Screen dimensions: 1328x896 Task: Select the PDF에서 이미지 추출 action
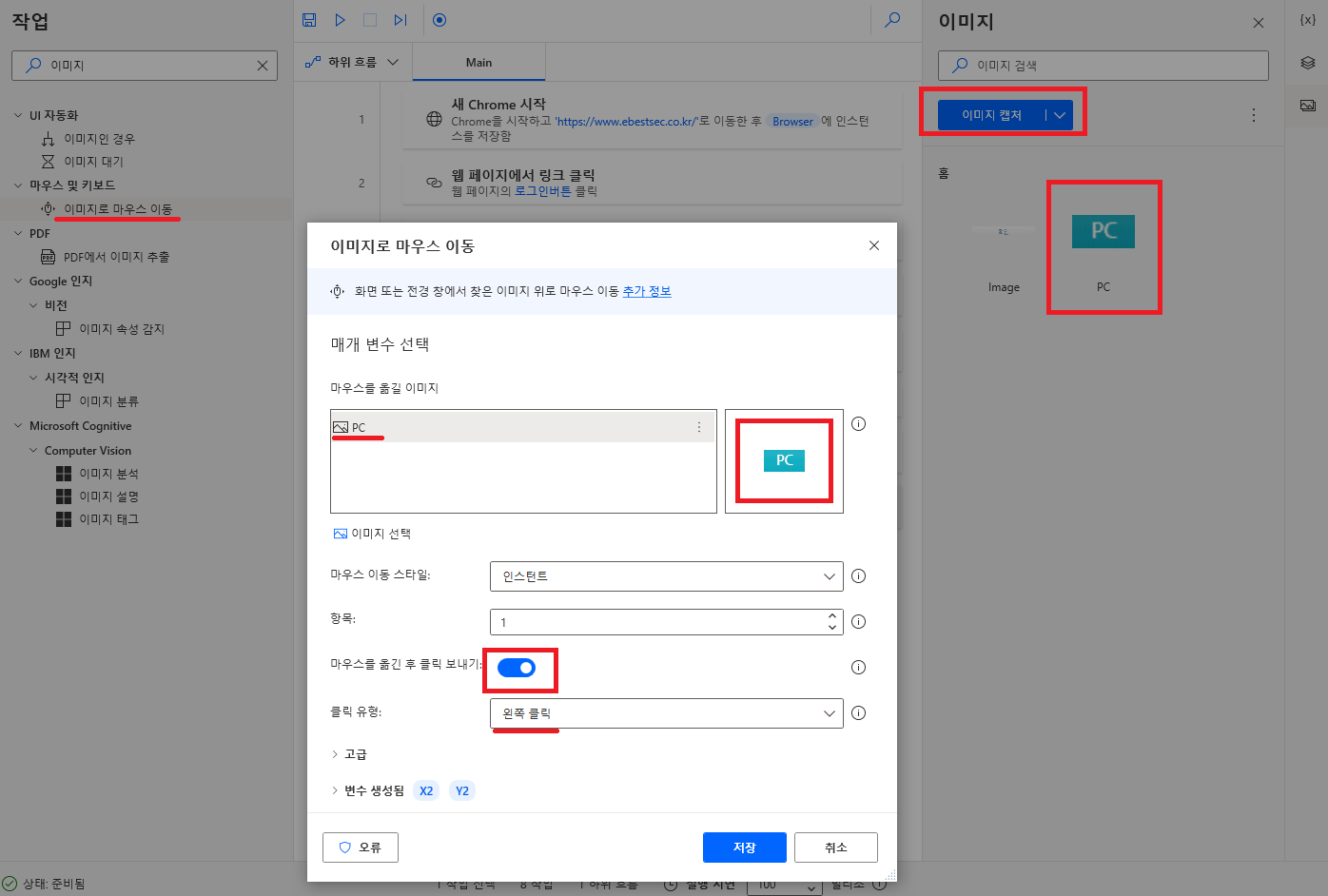(105, 257)
